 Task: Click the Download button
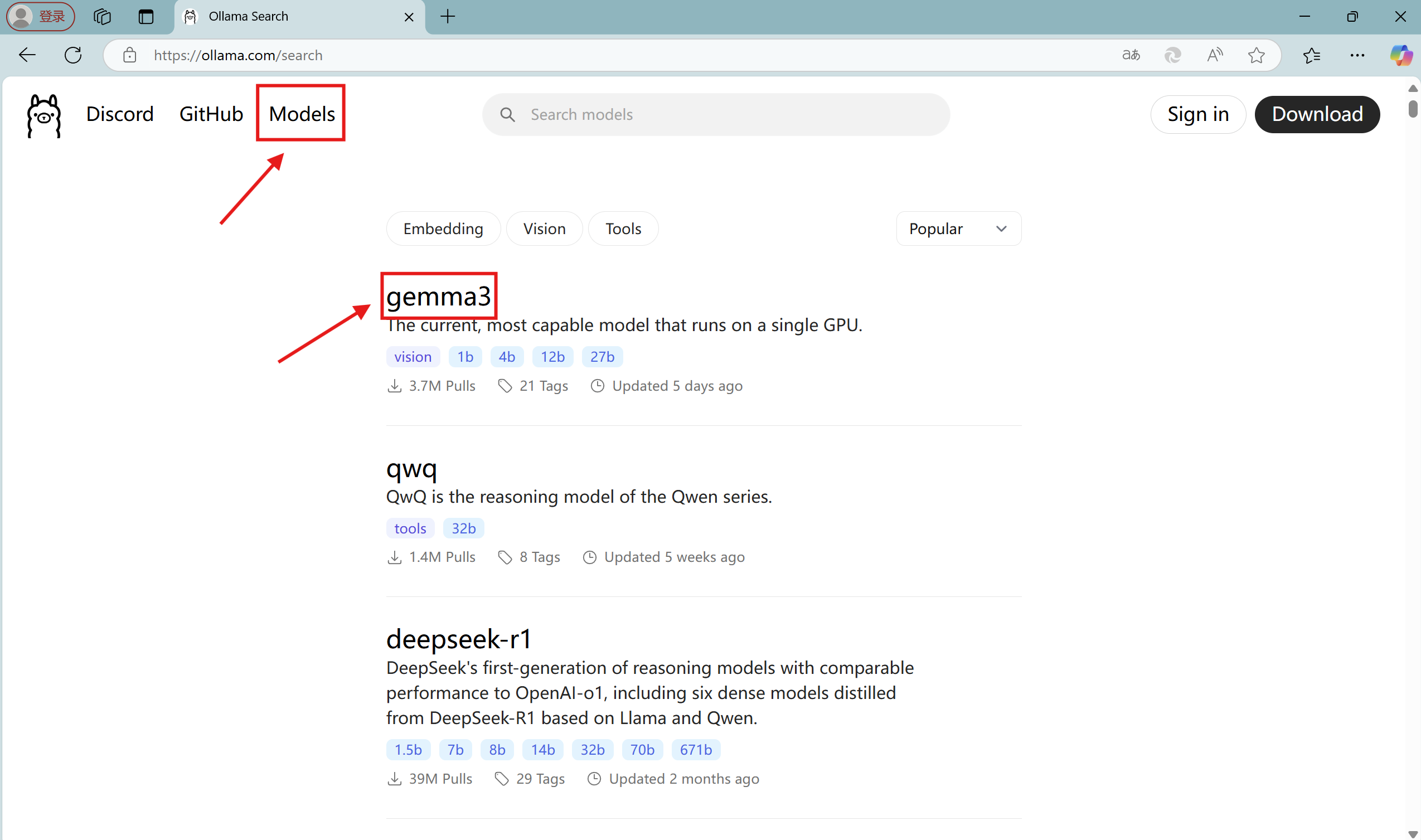1317,114
